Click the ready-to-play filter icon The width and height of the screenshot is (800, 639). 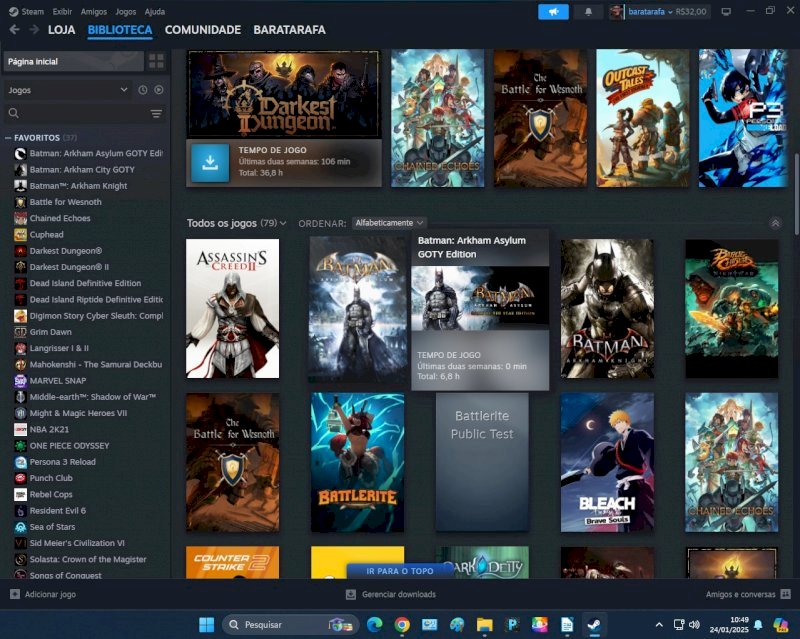click(159, 90)
